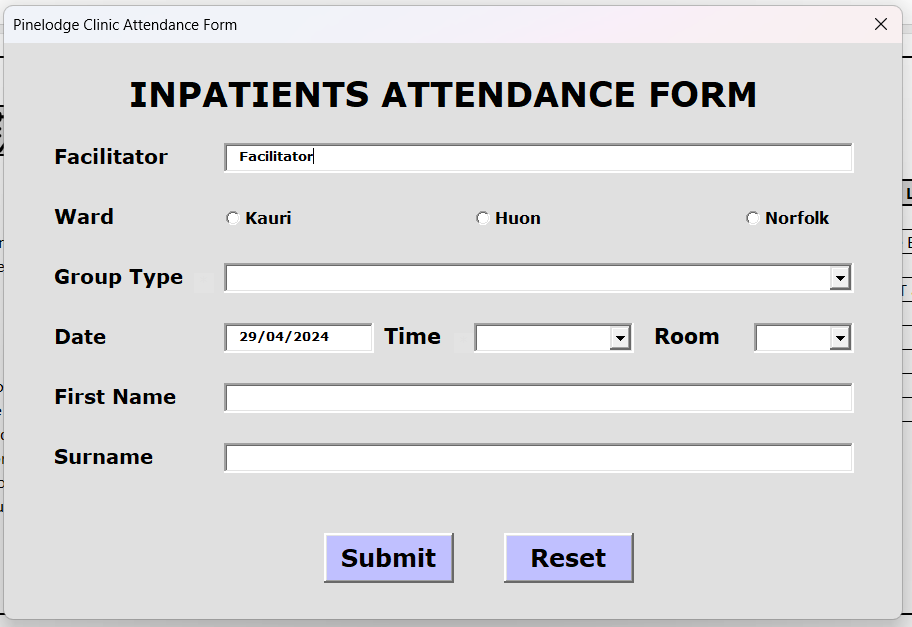Click inside the Time combo box field

point(543,338)
